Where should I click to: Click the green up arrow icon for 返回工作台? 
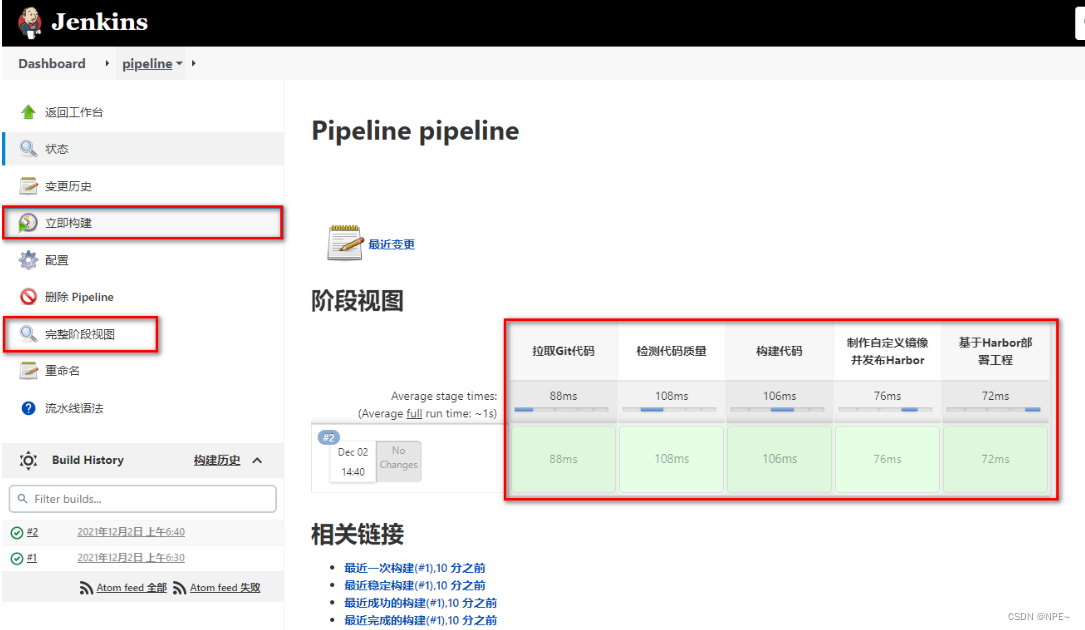[x=28, y=112]
